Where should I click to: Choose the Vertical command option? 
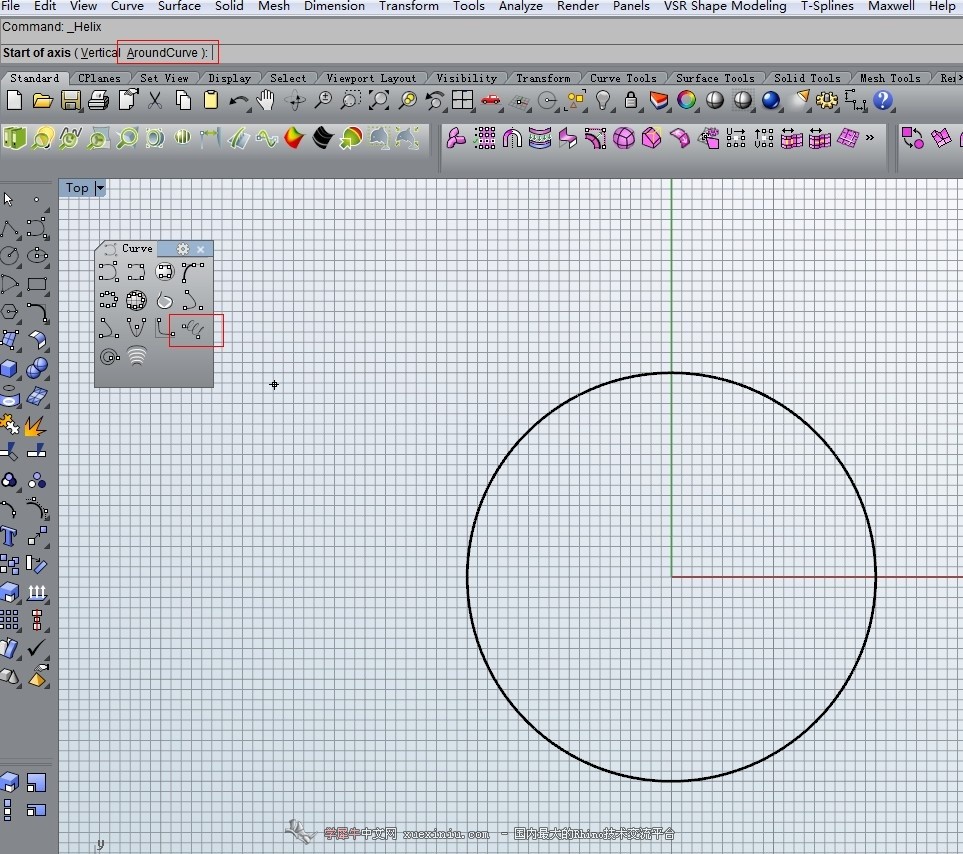tap(100, 53)
